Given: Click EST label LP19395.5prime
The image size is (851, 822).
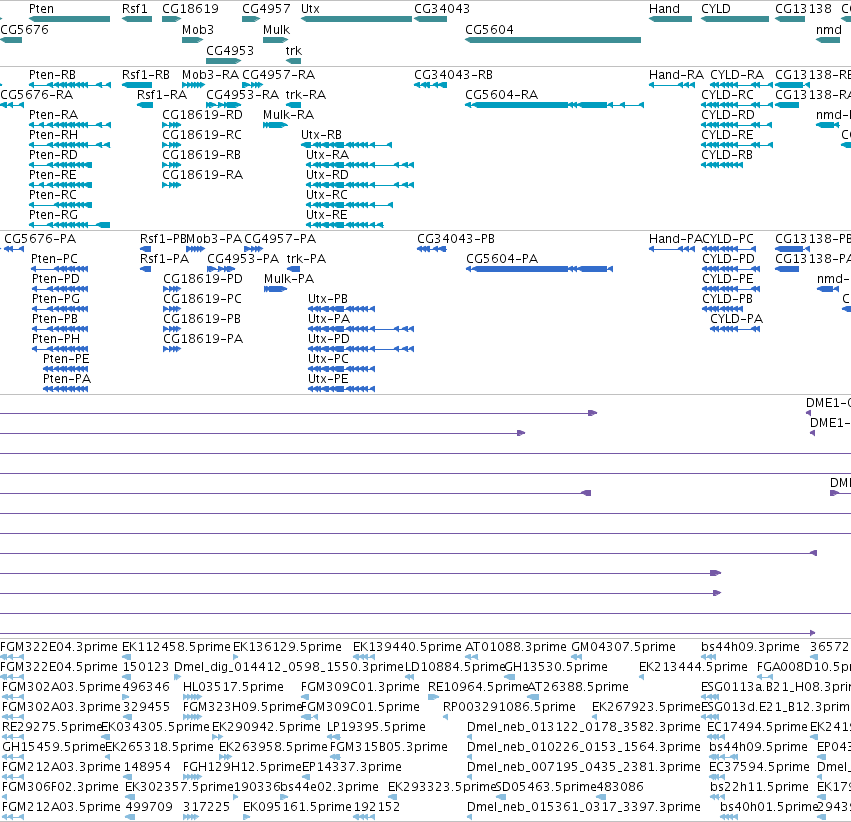Looking at the screenshot, I should [376, 727].
